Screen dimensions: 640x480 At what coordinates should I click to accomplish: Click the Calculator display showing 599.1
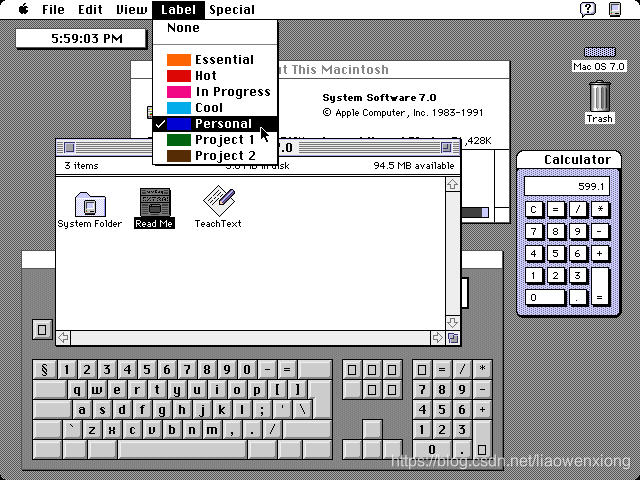click(x=567, y=186)
